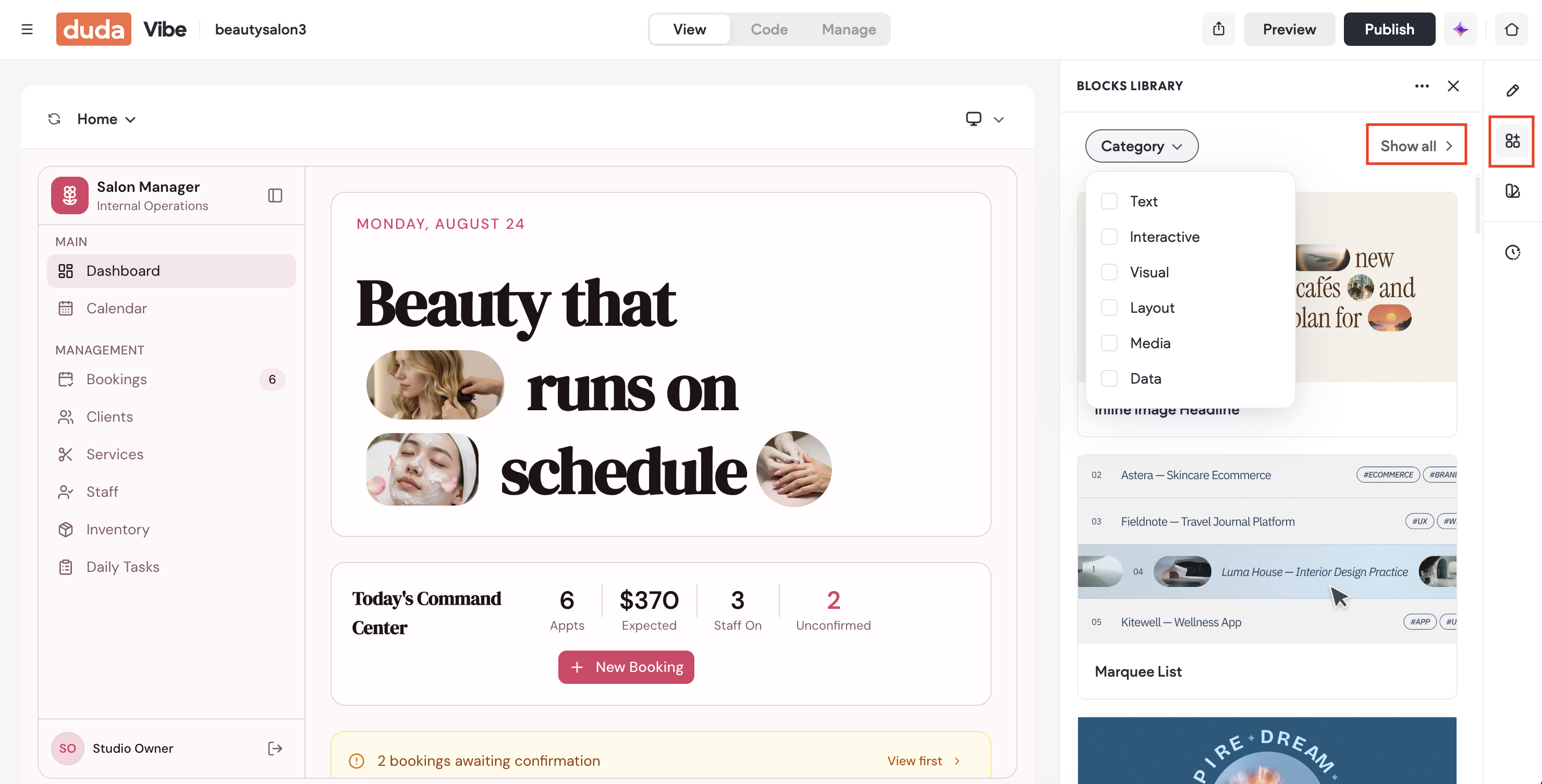Viewport: 1542px width, 784px height.
Task: Click Show all blocks
Action: [x=1416, y=146]
